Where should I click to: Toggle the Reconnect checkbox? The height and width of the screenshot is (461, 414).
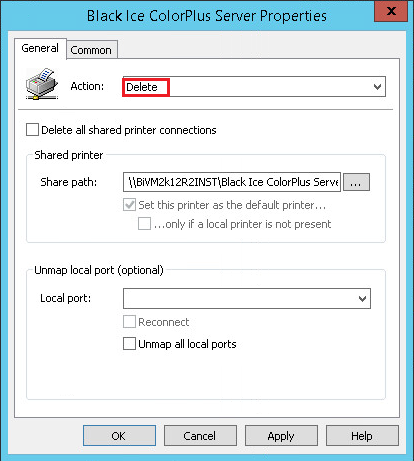pyautogui.click(x=129, y=322)
